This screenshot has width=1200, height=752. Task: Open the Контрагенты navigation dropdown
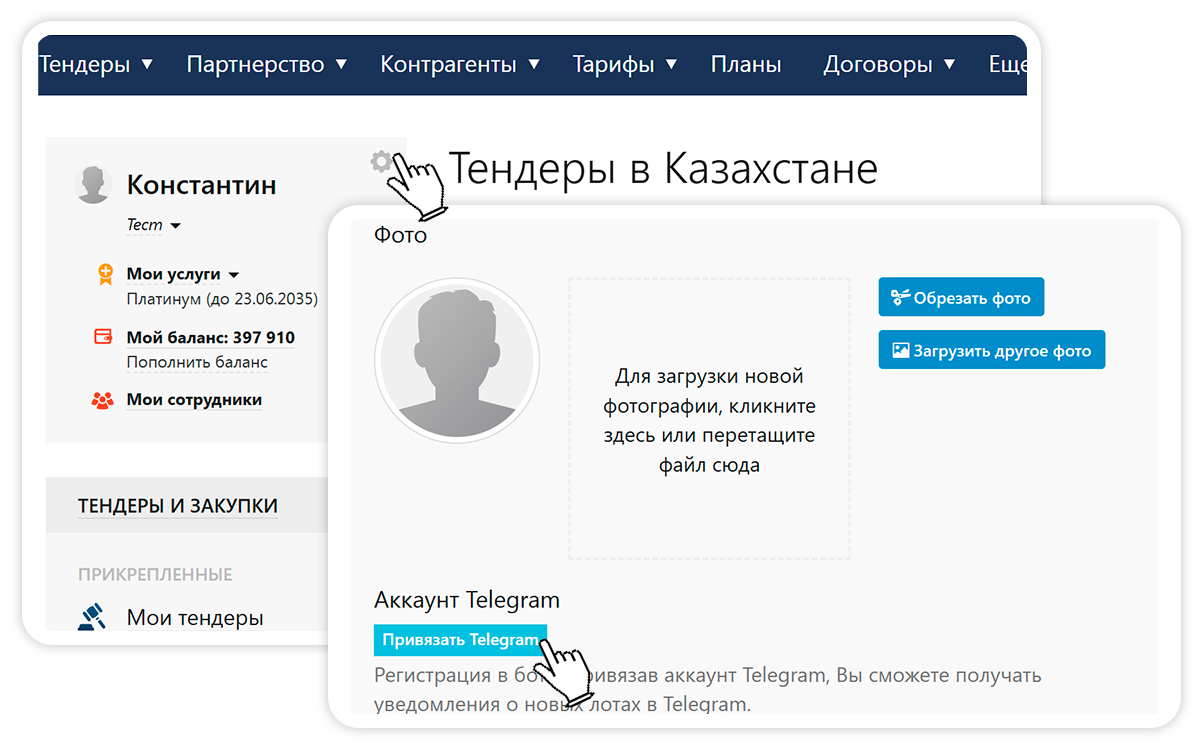[x=459, y=65]
